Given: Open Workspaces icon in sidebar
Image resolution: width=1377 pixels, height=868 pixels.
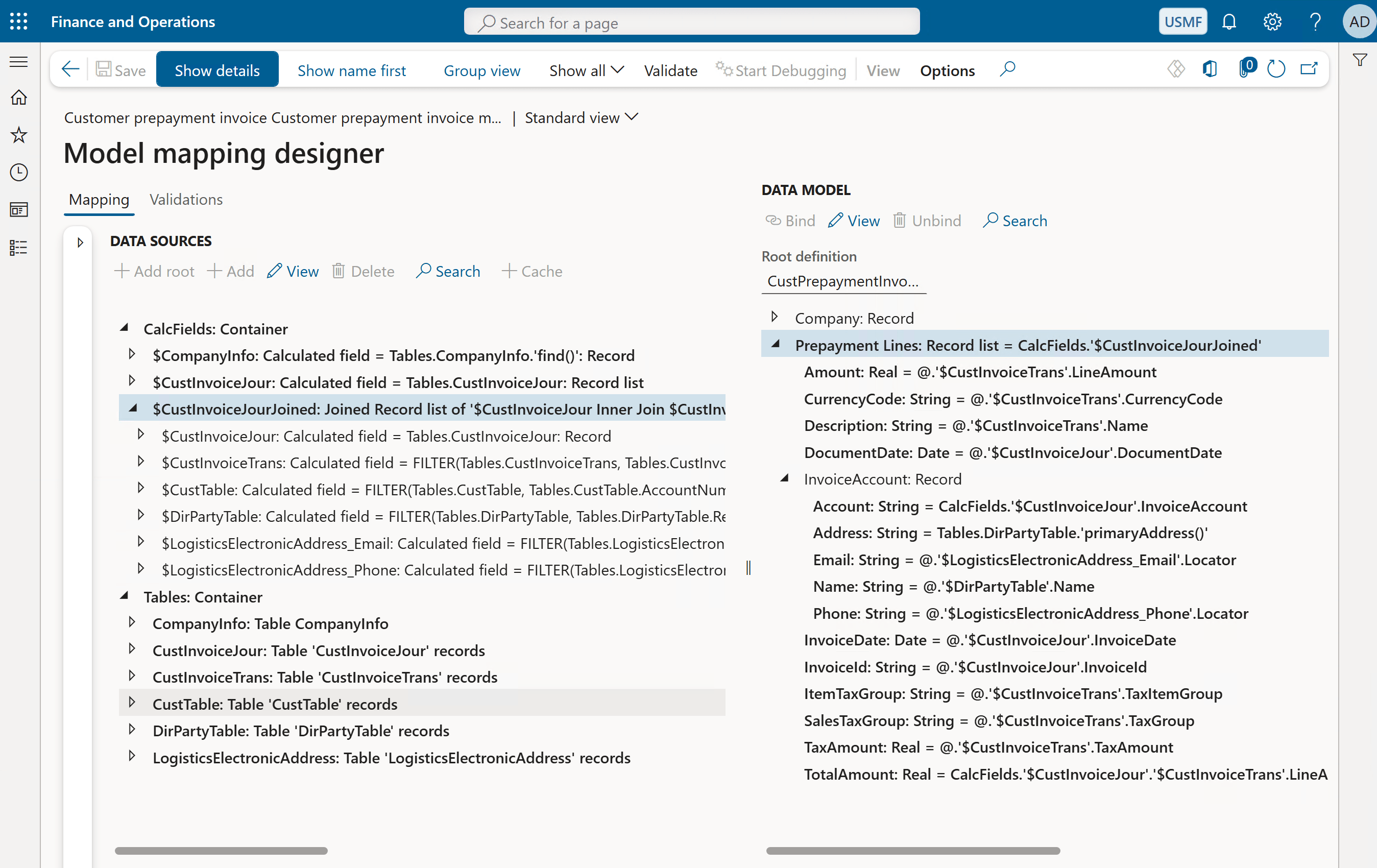Looking at the screenshot, I should (x=19, y=210).
